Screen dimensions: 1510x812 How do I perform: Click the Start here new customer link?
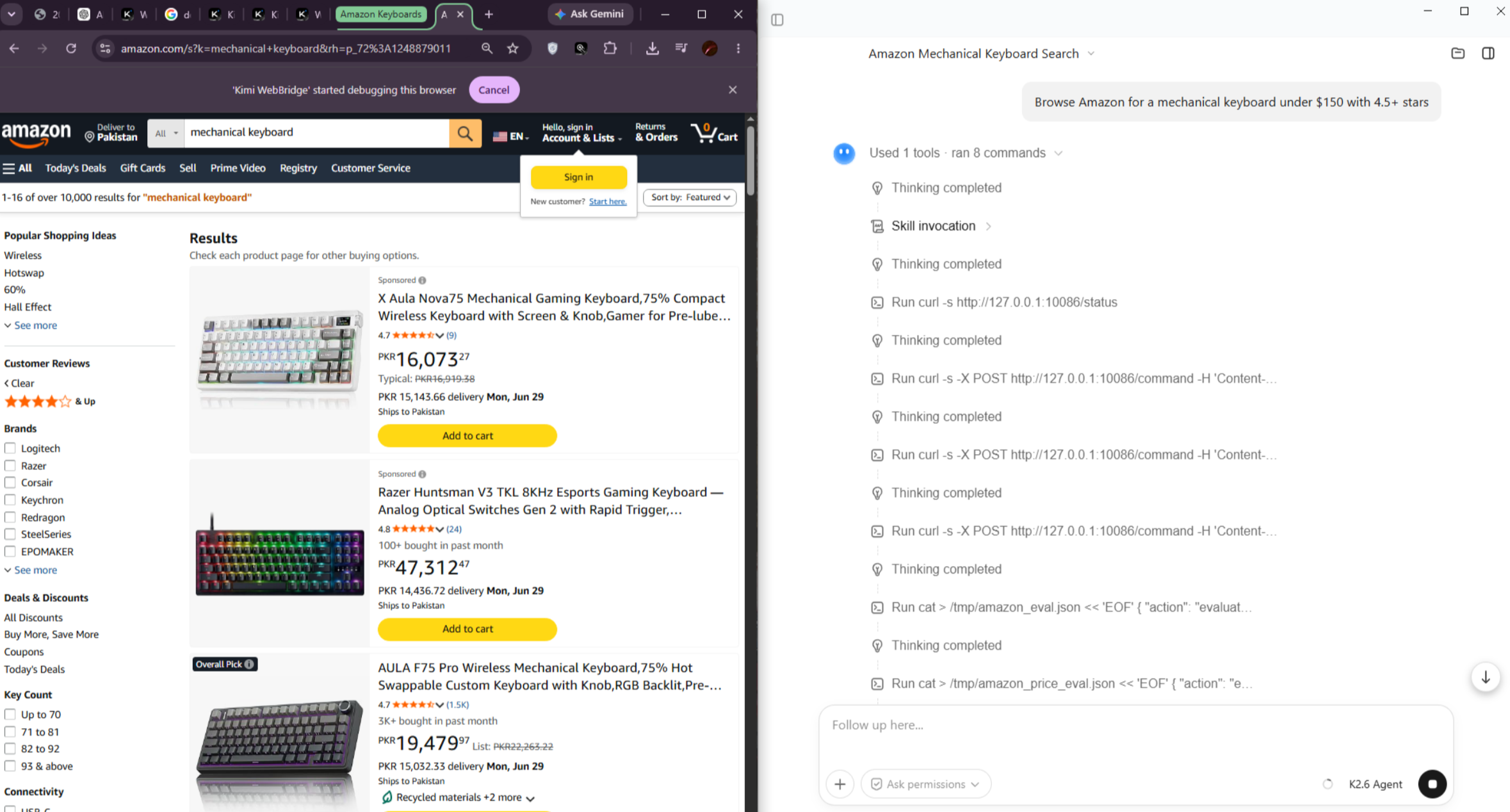coord(608,202)
